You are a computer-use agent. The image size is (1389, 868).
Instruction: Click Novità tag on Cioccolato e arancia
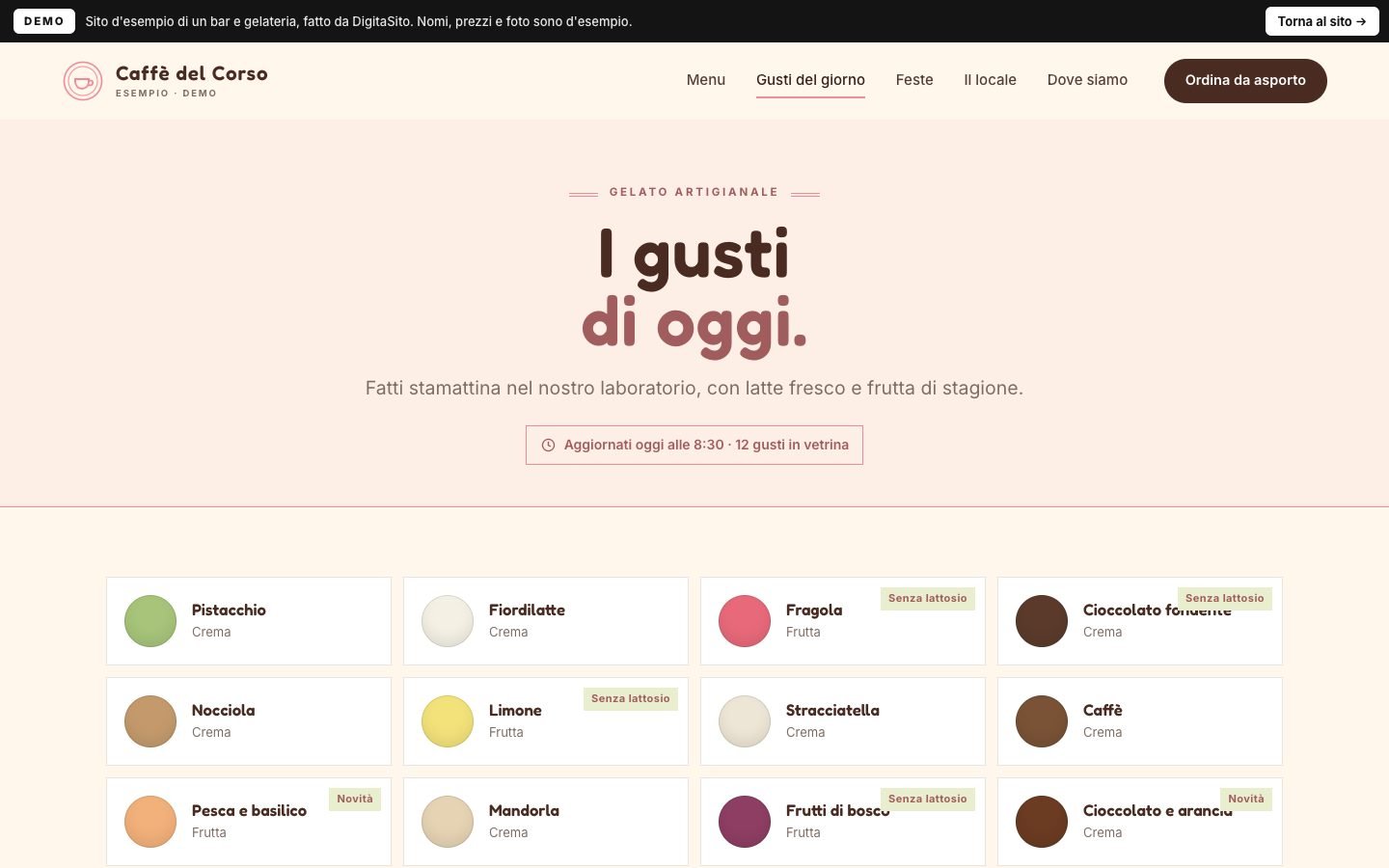tap(1246, 800)
